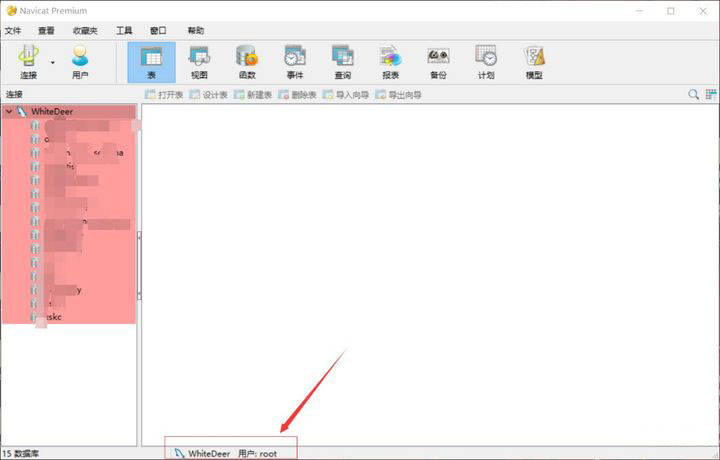Select the WhiteDeer connection in tree
720x460 pixels.
(x=52, y=111)
